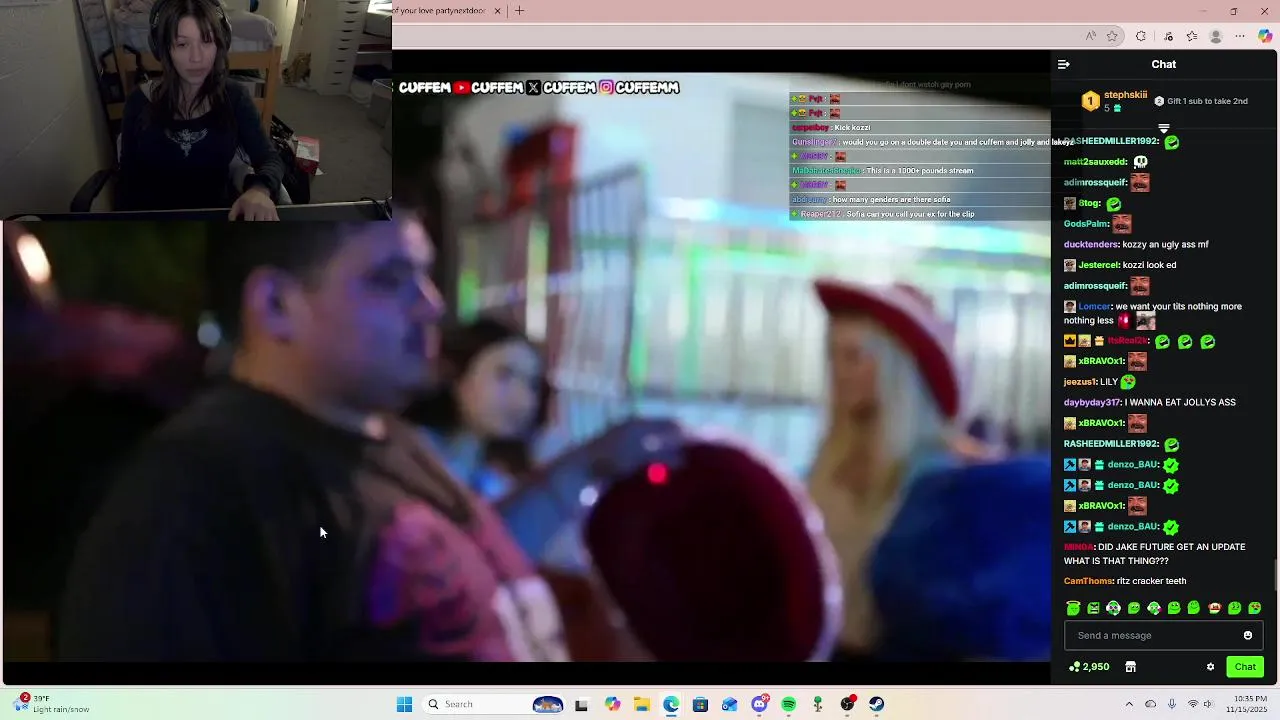Click the Chat panel heading
Screen dimensions: 1280x720
click(1164, 64)
